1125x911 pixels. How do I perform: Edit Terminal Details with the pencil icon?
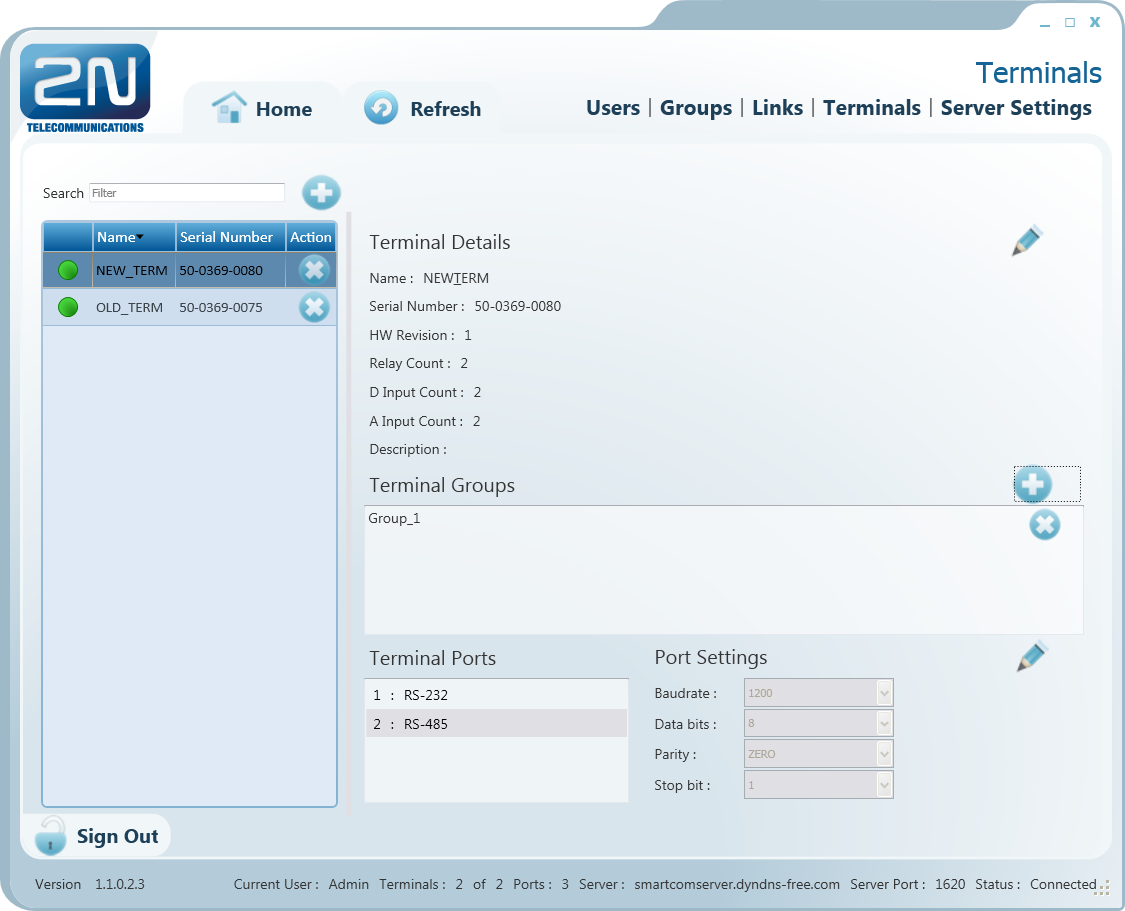coord(1027,241)
